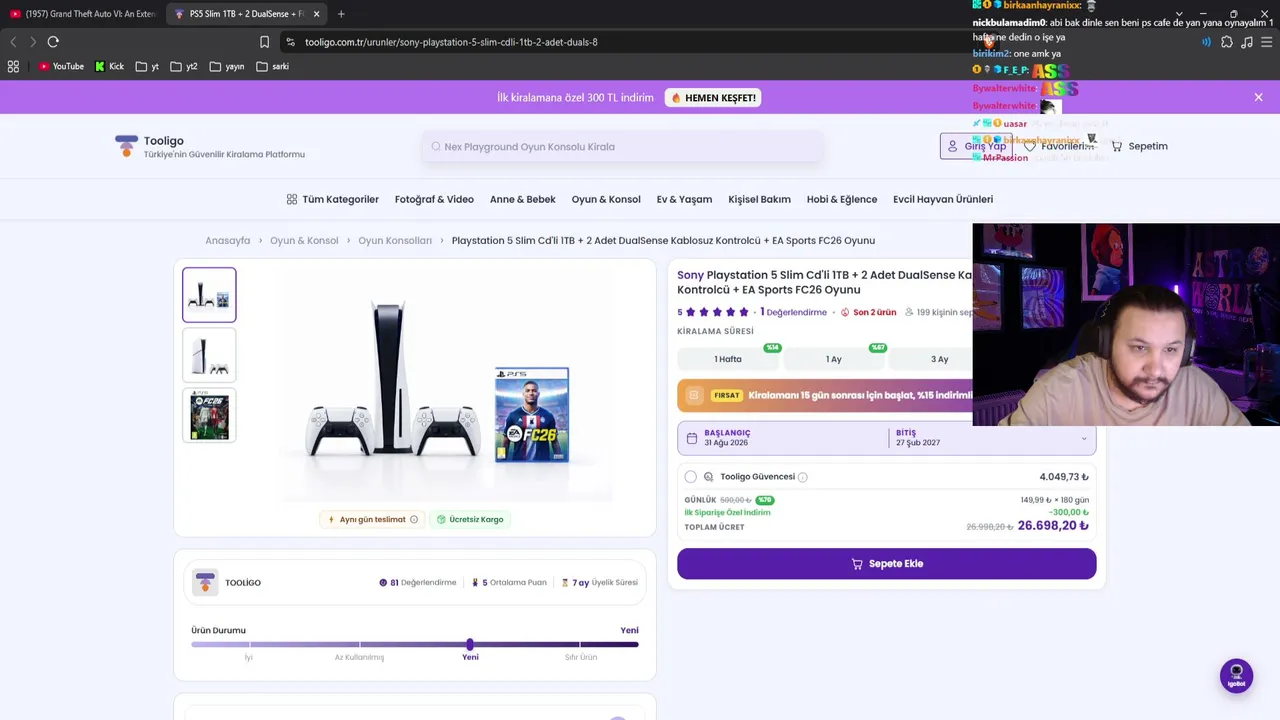The height and width of the screenshot is (720, 1280).
Task: Click the Ücretsiz Kargo box icon
Action: click(441, 520)
